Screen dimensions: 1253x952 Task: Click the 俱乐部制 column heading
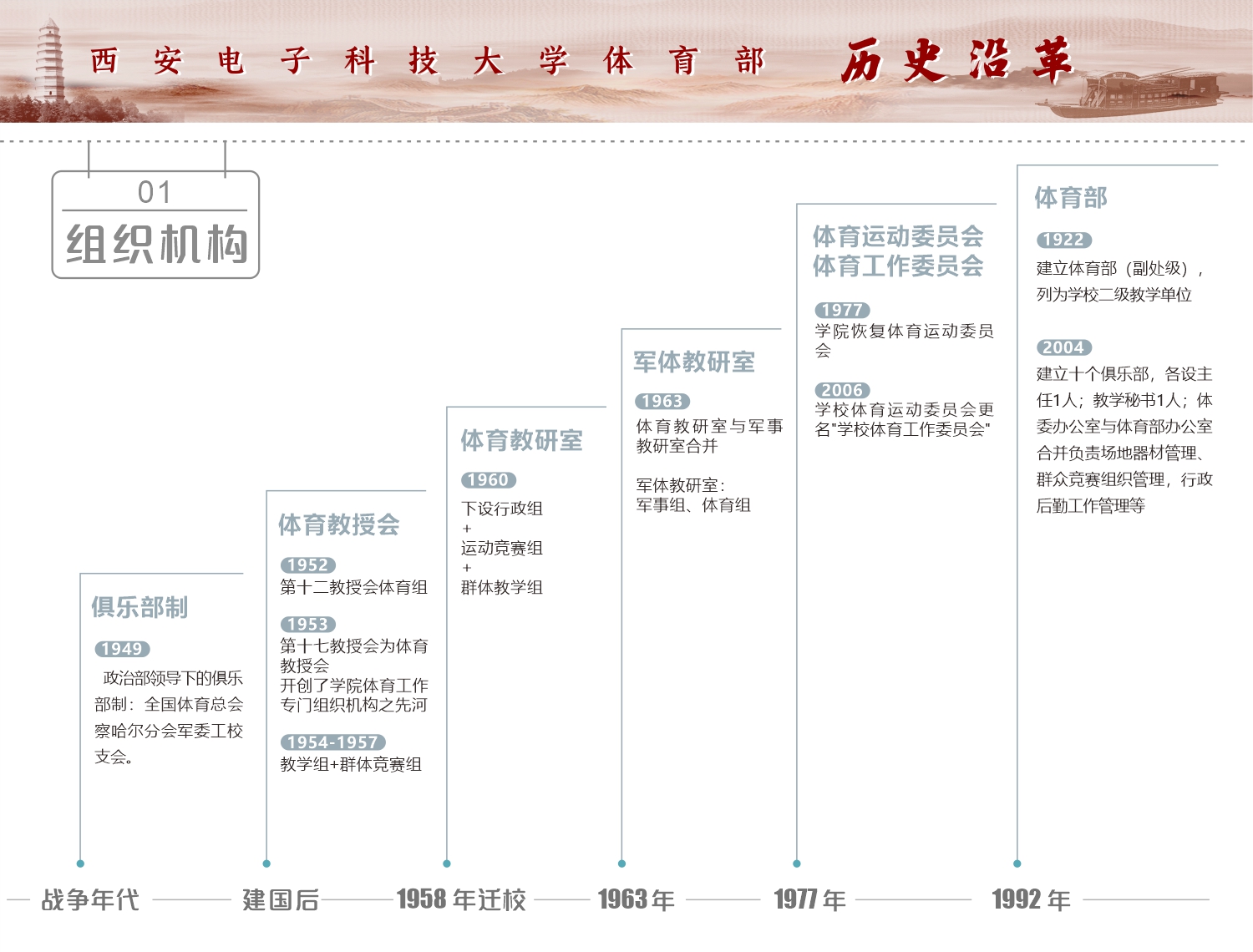coord(140,607)
